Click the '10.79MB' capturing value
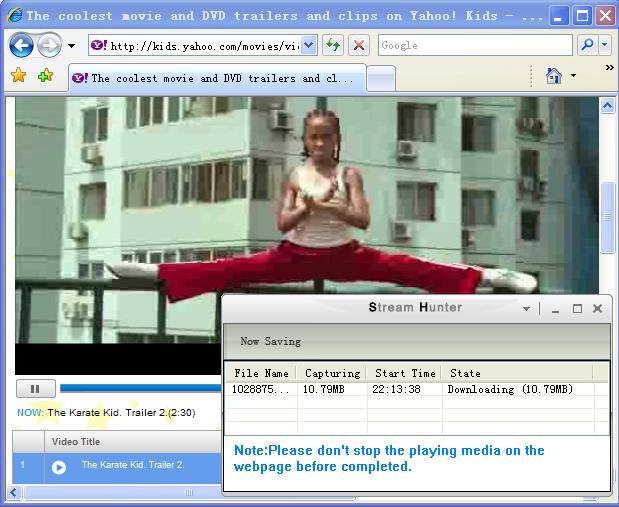Viewport: 619px width, 507px height. click(324, 389)
